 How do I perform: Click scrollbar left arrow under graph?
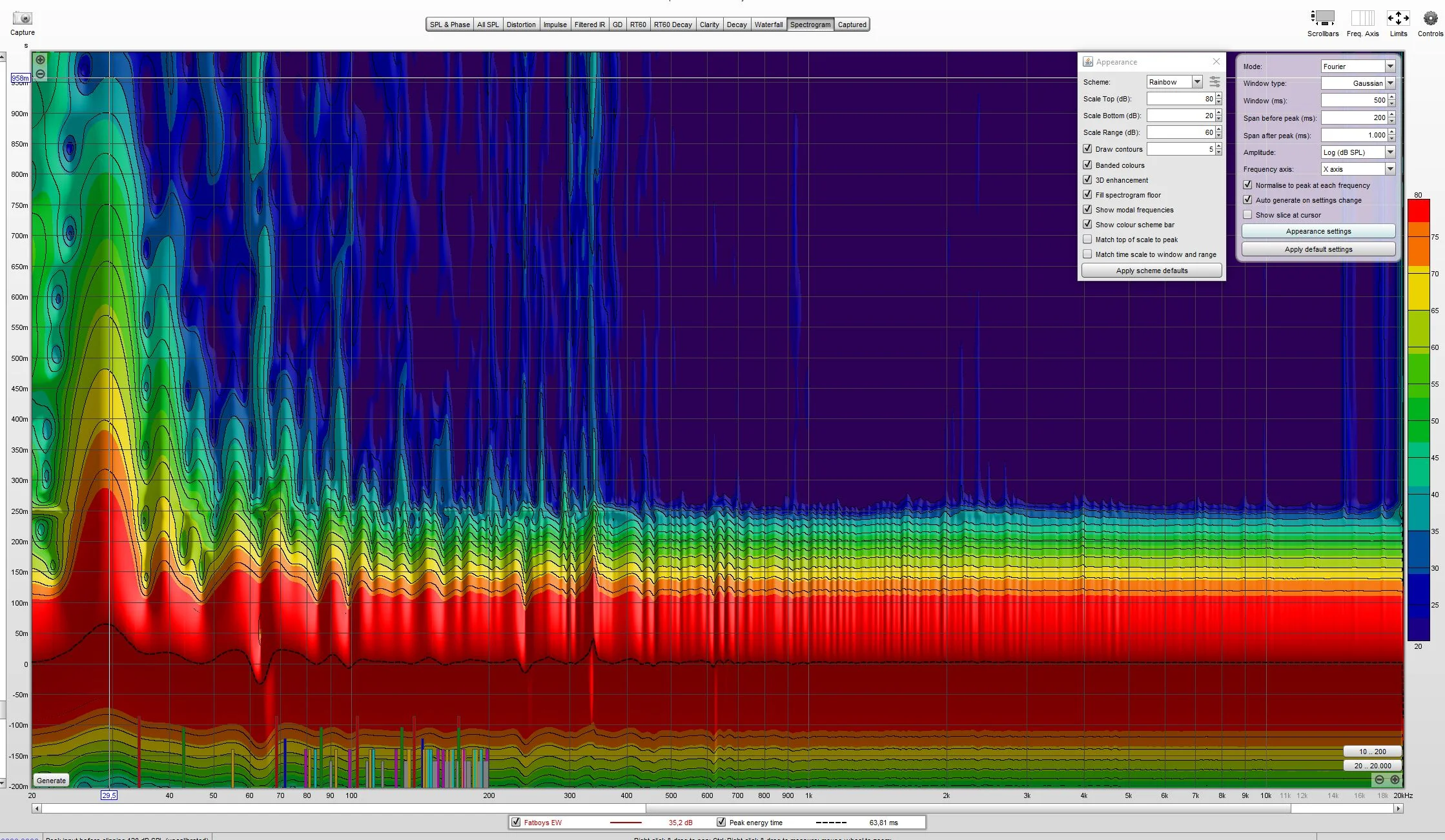[37, 808]
